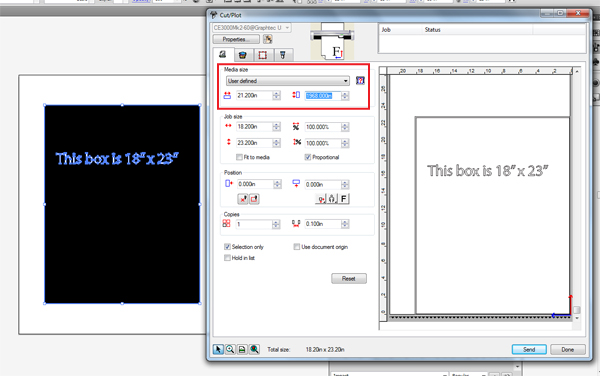600x376 pixels.
Task: Check the Hold in list option
Action: point(227,258)
